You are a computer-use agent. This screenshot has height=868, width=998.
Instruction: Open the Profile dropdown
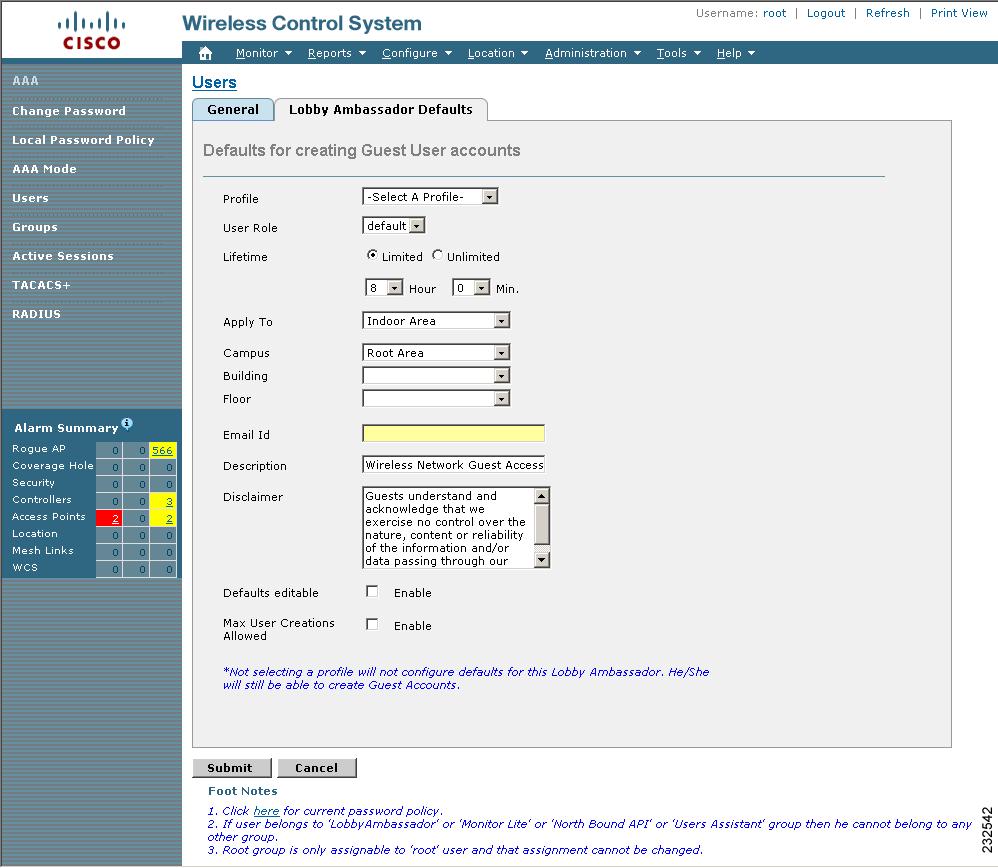coord(430,197)
